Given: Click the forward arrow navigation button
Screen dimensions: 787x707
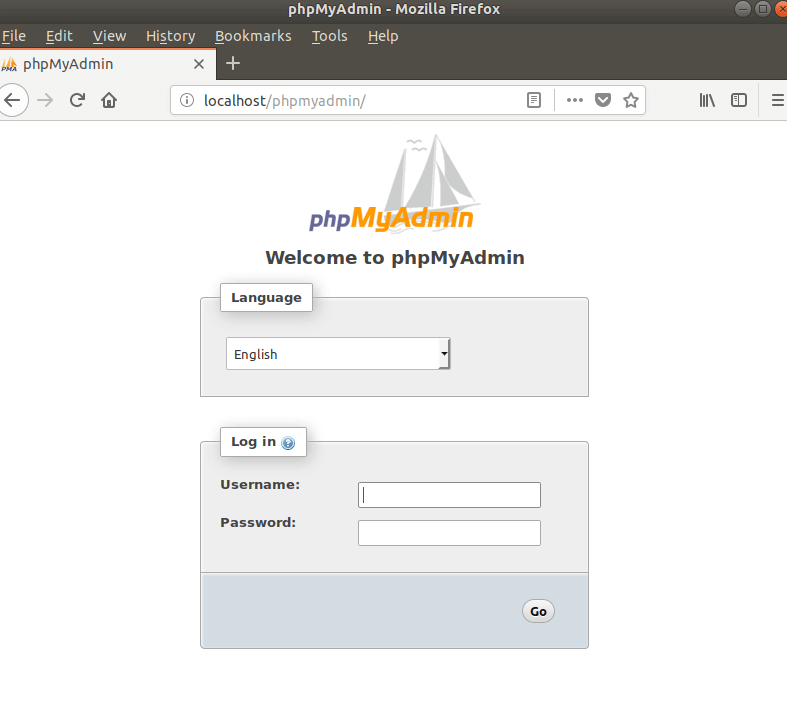Looking at the screenshot, I should 45,100.
